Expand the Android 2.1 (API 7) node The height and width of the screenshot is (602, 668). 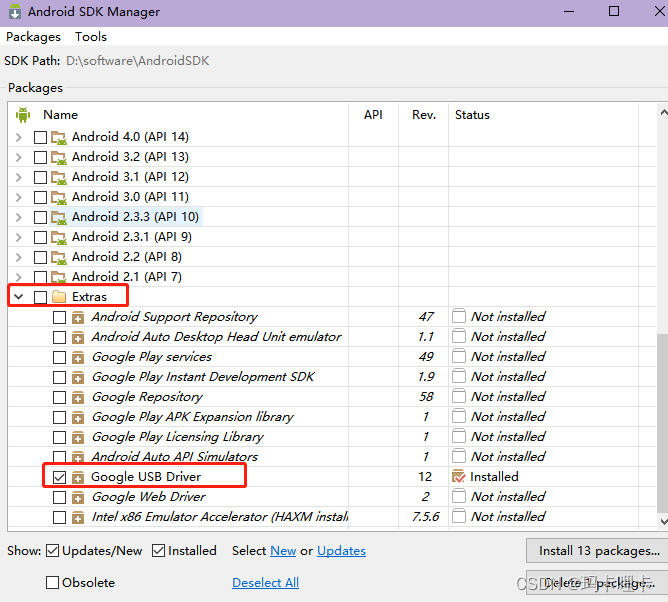coord(18,277)
